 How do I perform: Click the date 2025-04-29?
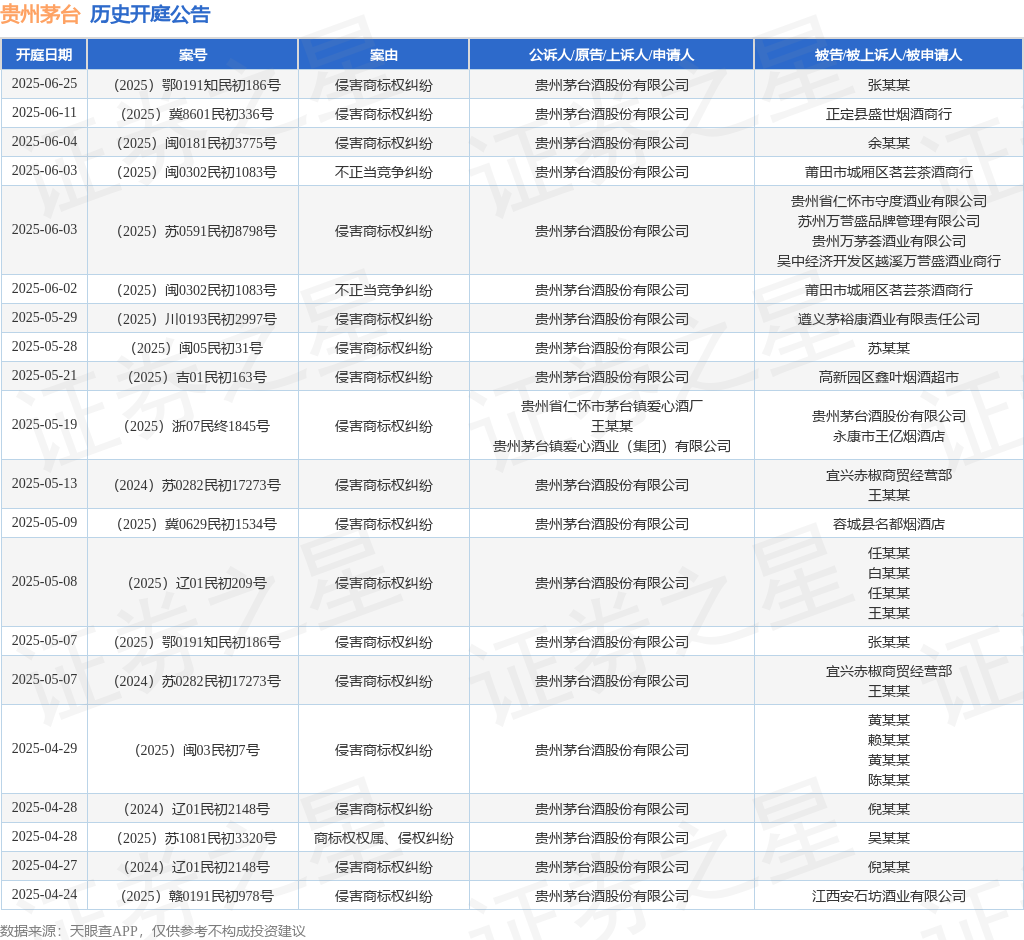pos(44,749)
